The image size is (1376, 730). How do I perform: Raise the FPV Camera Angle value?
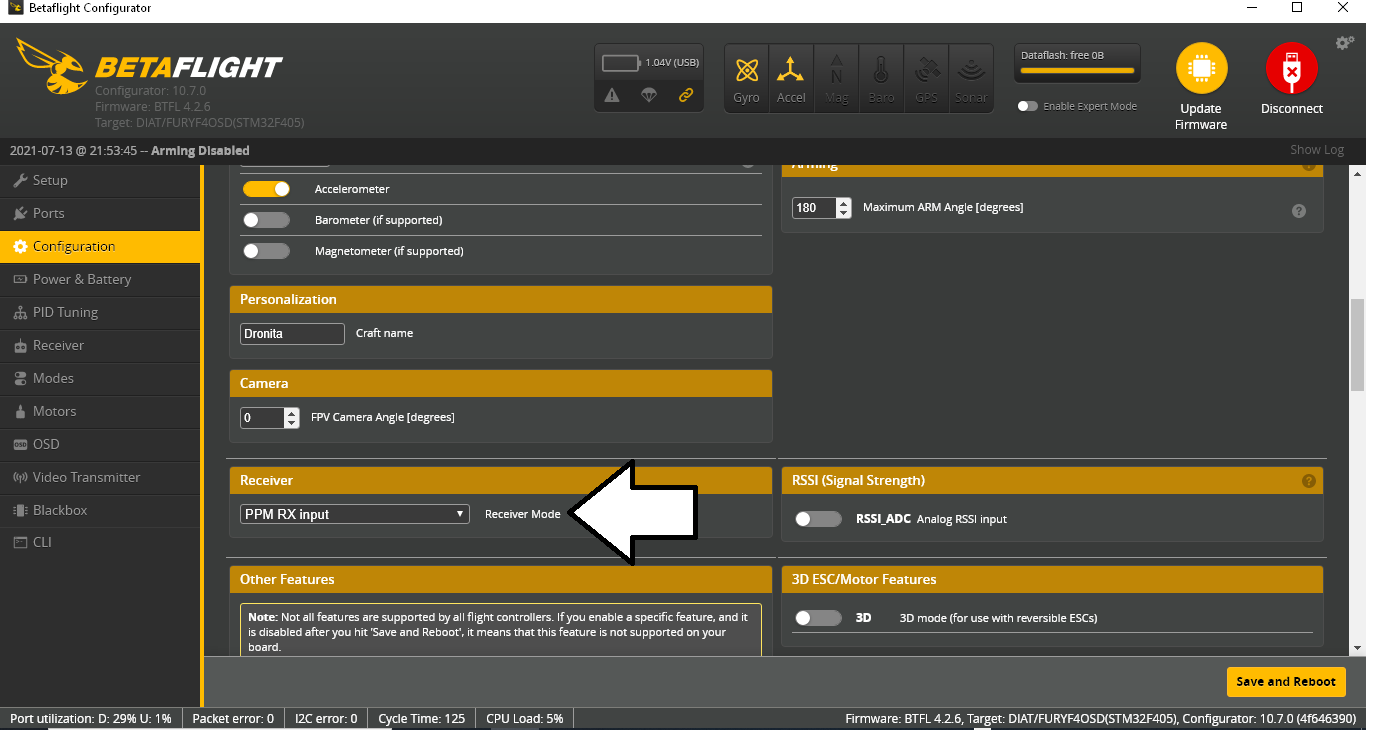click(291, 413)
